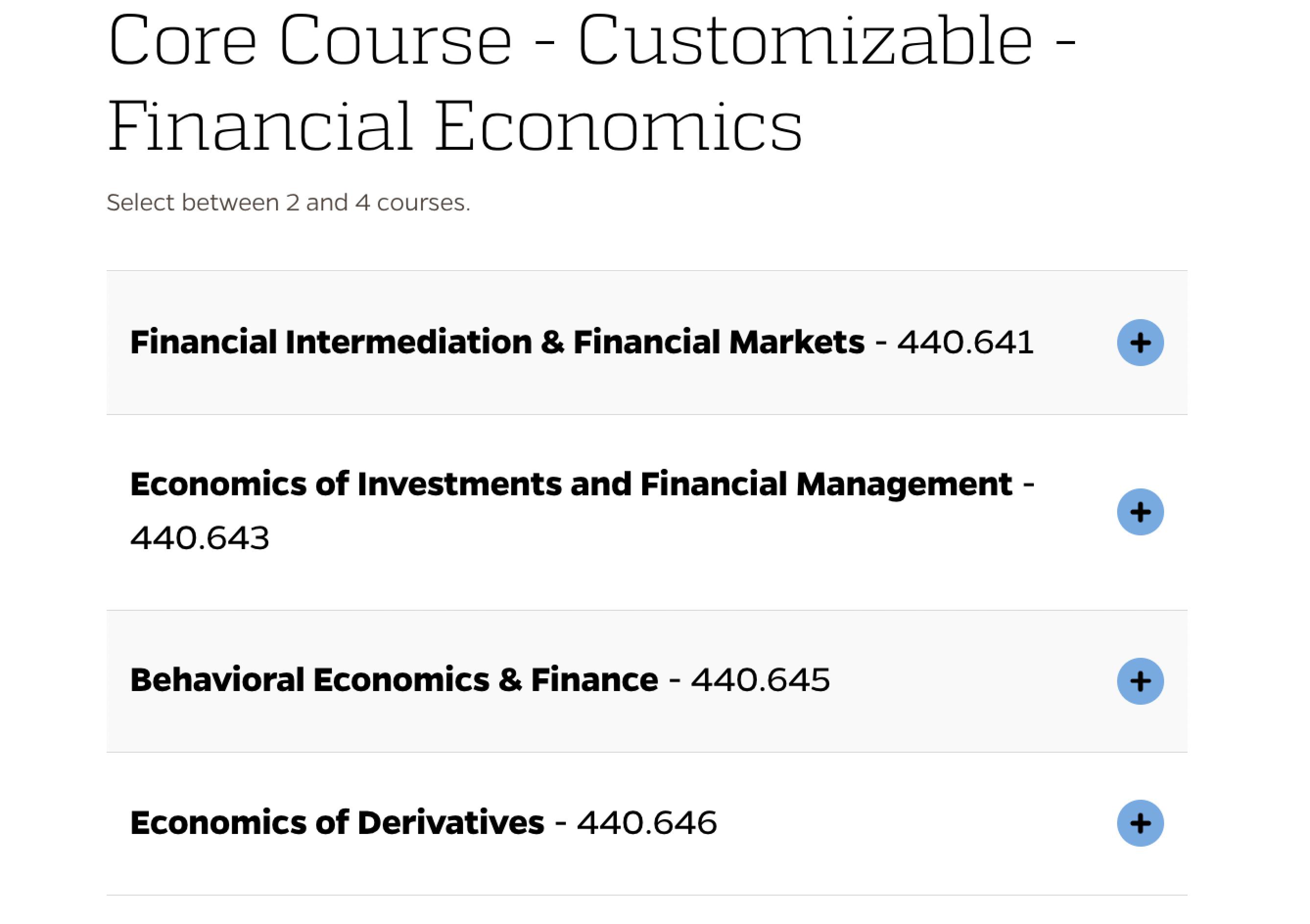Click course code 440.646
The image size is (1310, 924).
pos(647,823)
